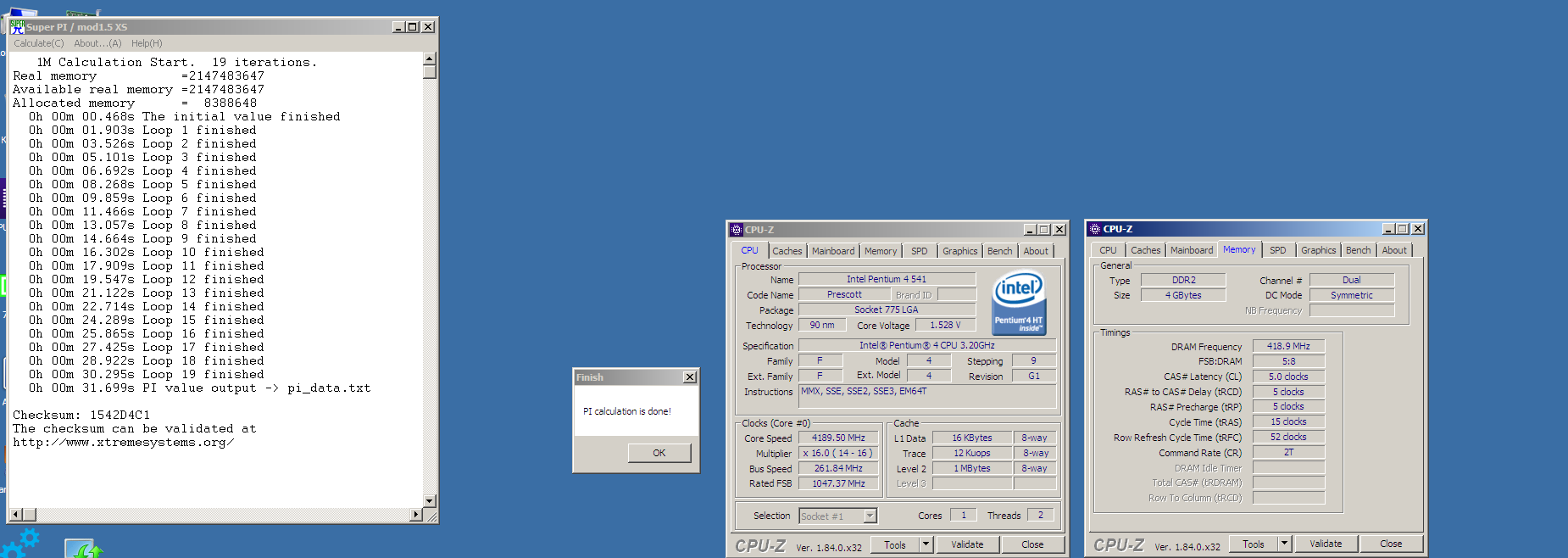Click the left CPU-Z window title icon
This screenshot has height=558, width=1568.
pos(737,230)
